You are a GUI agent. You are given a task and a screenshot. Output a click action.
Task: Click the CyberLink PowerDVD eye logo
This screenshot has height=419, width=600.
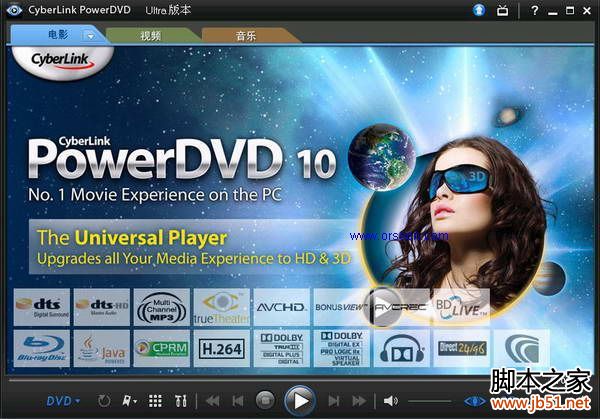coord(14,10)
